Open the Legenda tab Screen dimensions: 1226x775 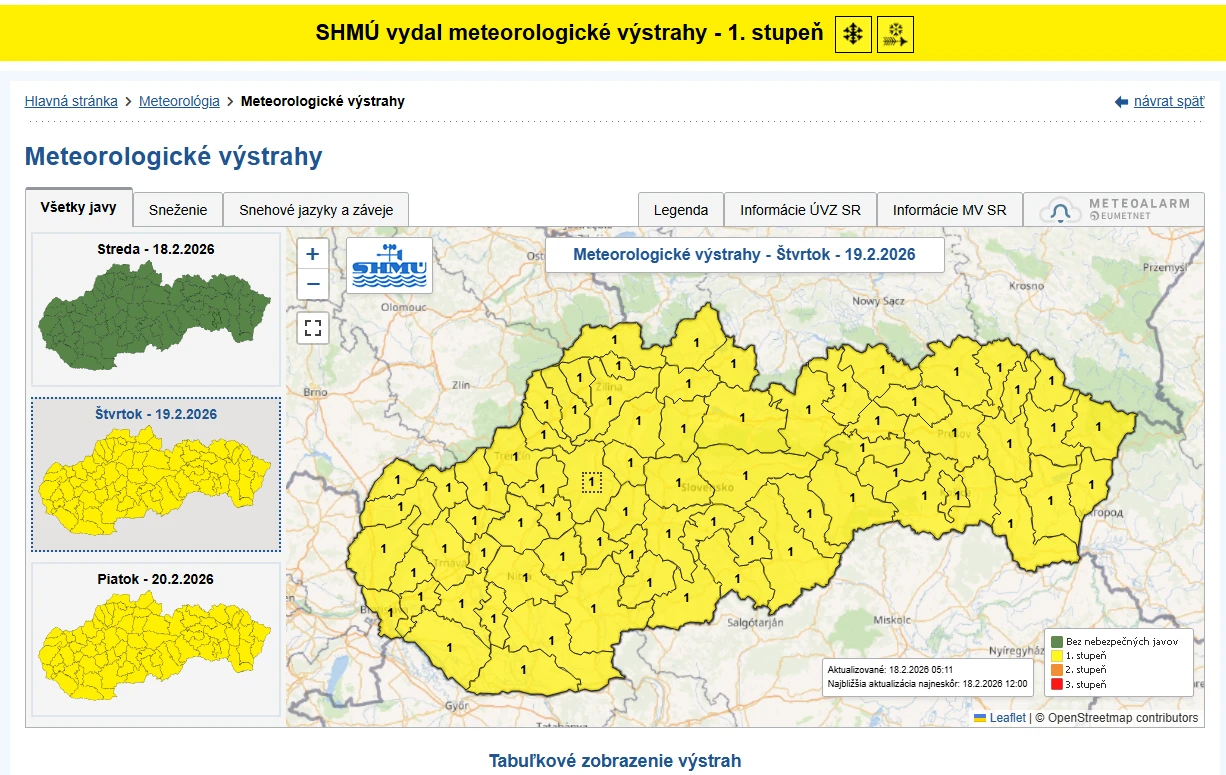tap(681, 210)
